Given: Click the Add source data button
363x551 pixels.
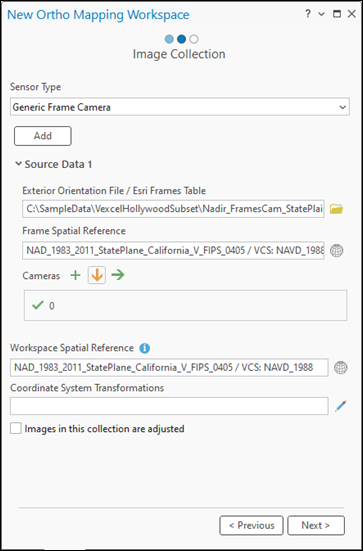Looking at the screenshot, I should [x=43, y=136].
